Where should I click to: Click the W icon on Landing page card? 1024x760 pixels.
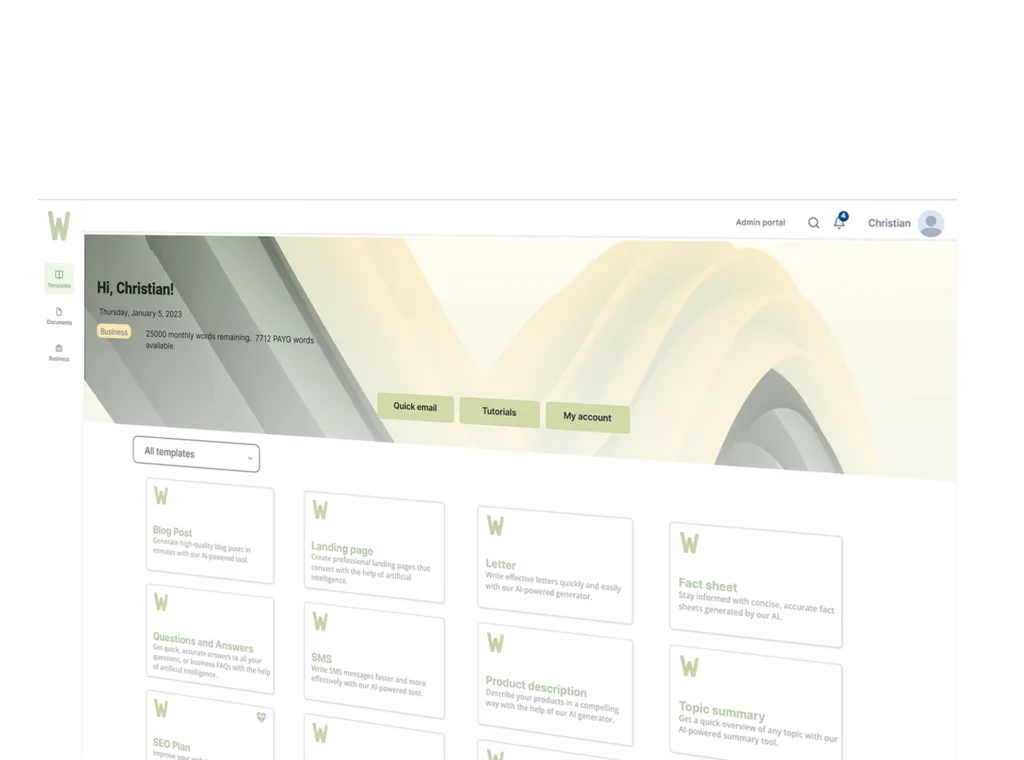[320, 510]
